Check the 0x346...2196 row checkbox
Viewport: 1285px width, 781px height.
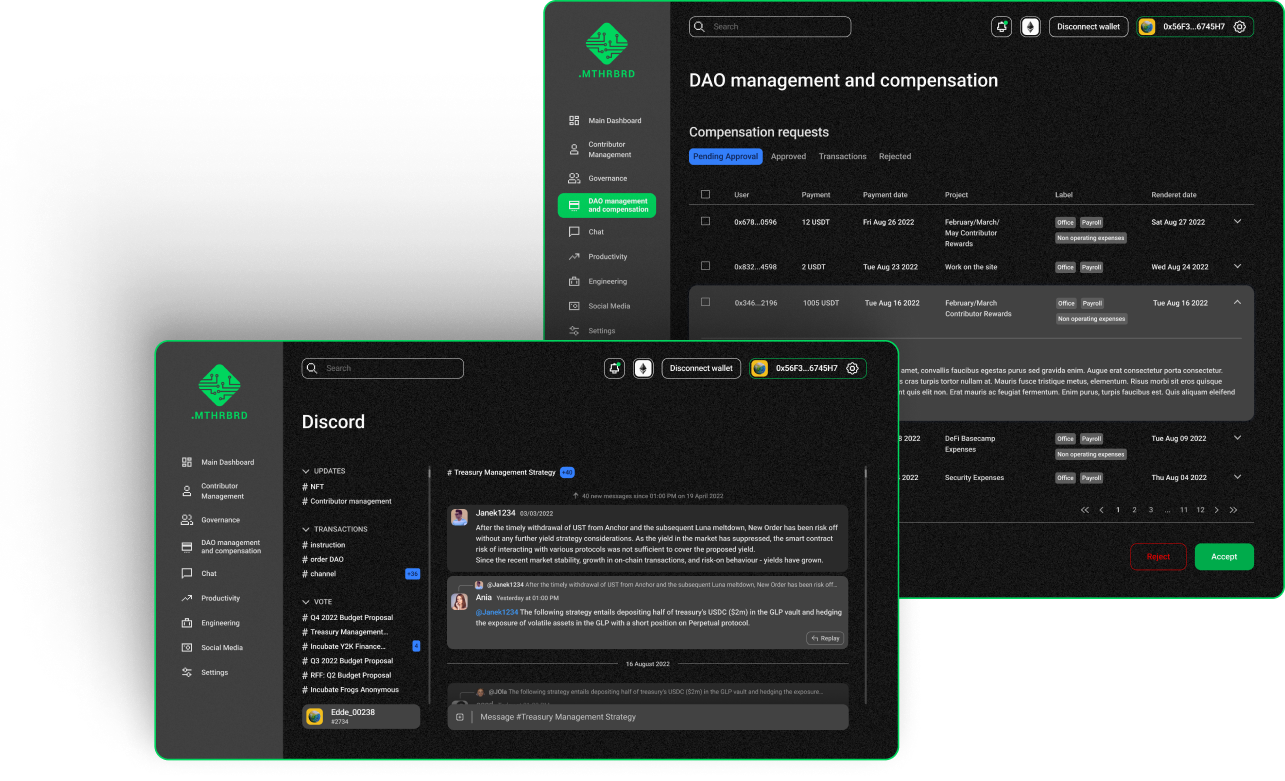[705, 301]
